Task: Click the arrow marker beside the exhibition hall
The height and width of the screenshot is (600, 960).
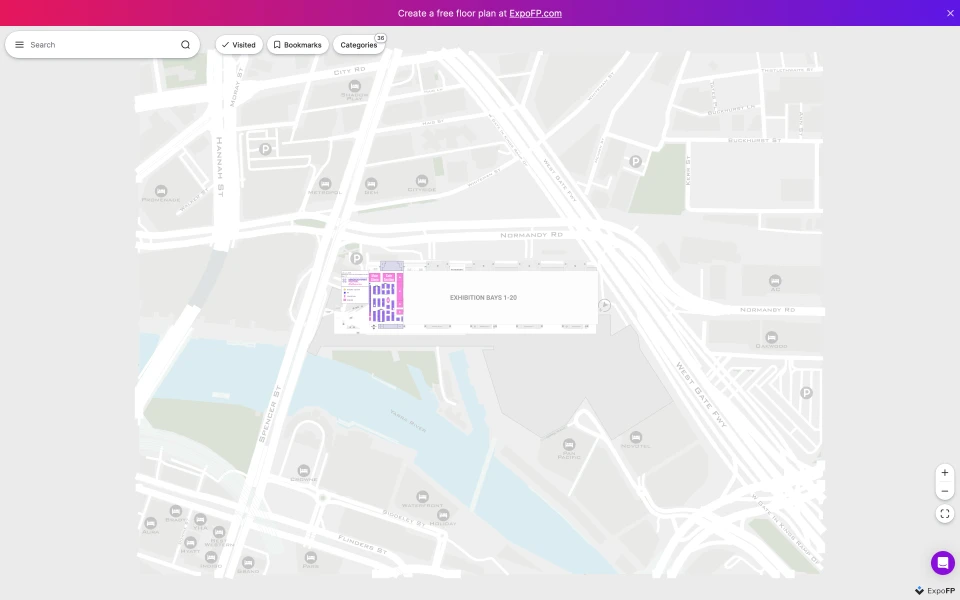Action: [x=604, y=305]
